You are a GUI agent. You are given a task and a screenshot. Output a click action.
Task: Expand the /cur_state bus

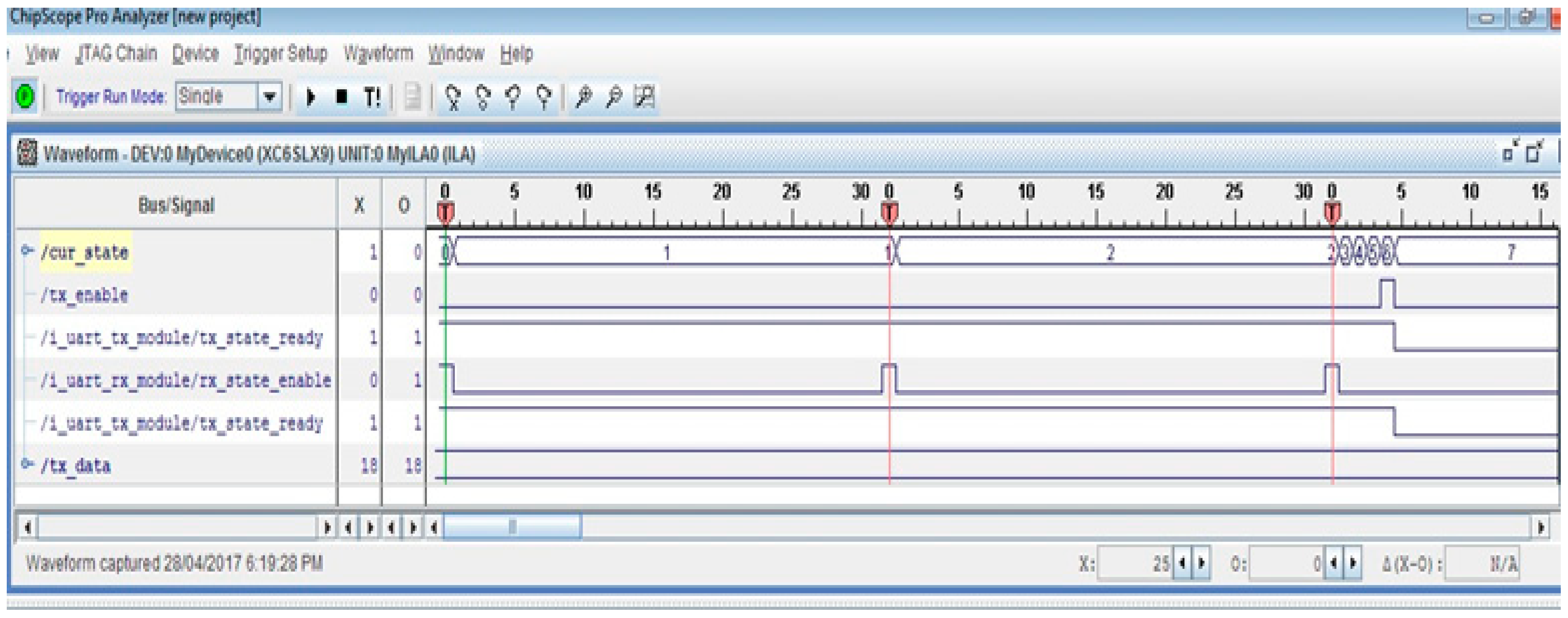point(26,250)
